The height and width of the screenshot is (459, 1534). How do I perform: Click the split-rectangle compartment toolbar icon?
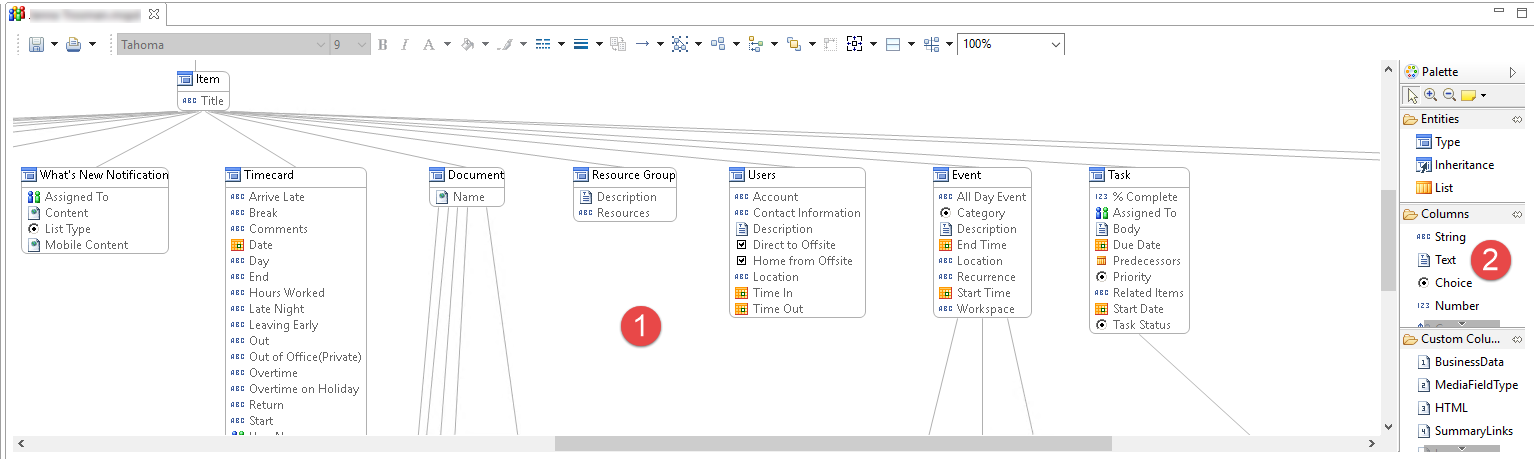(893, 45)
